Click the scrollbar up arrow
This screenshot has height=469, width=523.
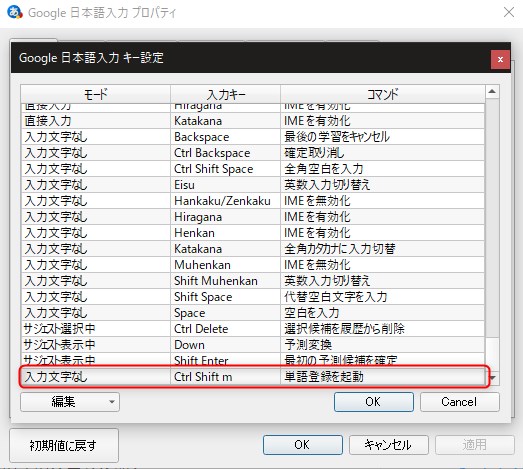(x=492, y=92)
